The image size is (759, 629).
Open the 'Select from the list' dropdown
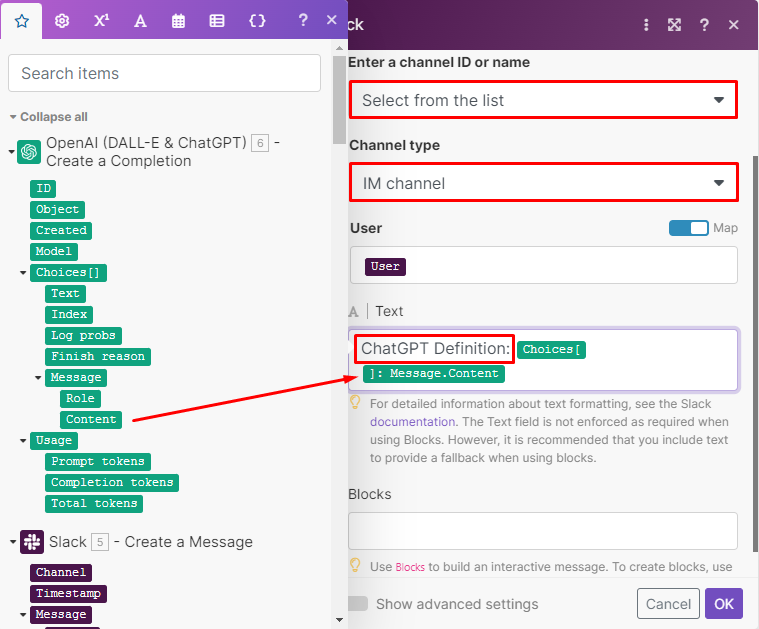(x=544, y=100)
